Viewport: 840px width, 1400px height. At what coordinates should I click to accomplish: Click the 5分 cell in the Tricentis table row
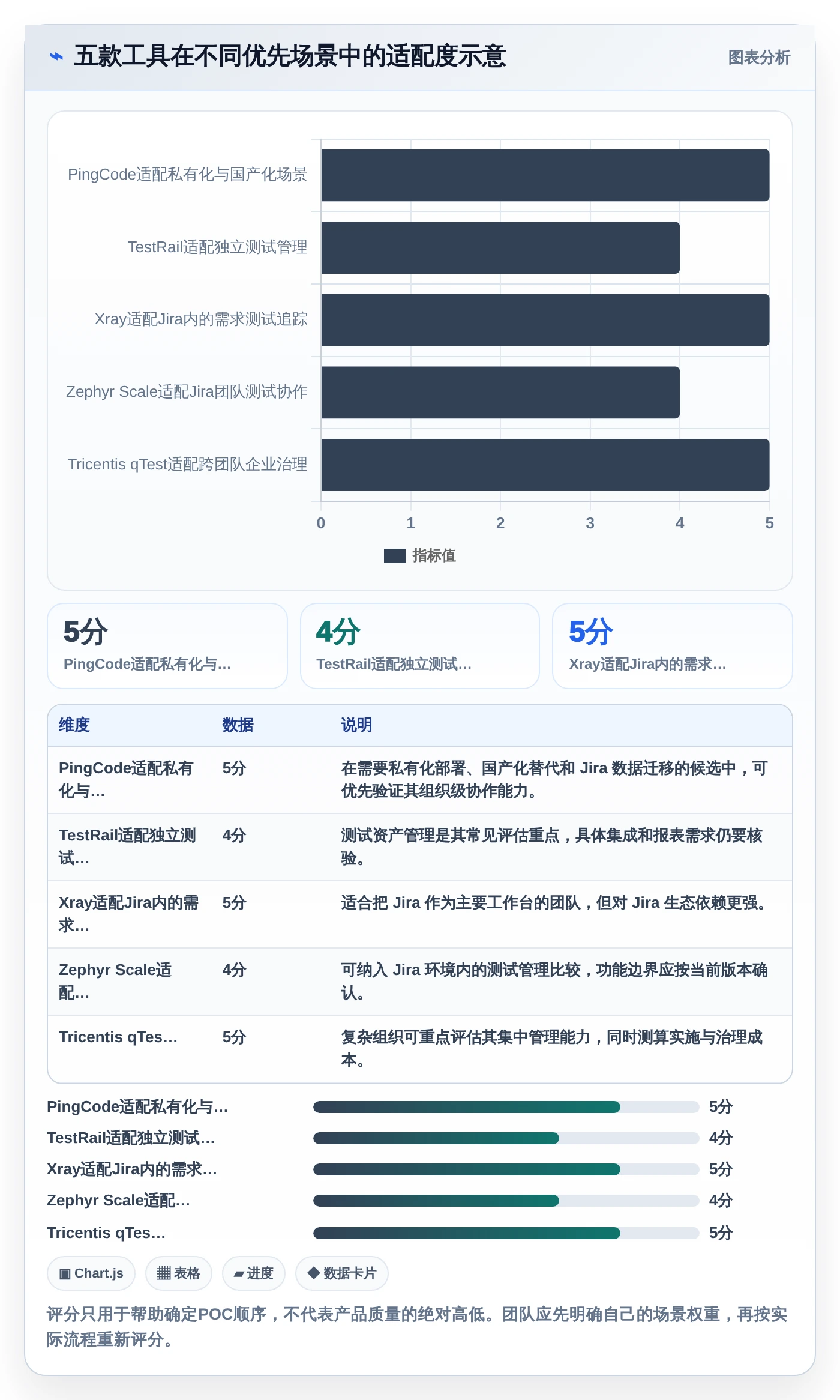click(235, 1037)
